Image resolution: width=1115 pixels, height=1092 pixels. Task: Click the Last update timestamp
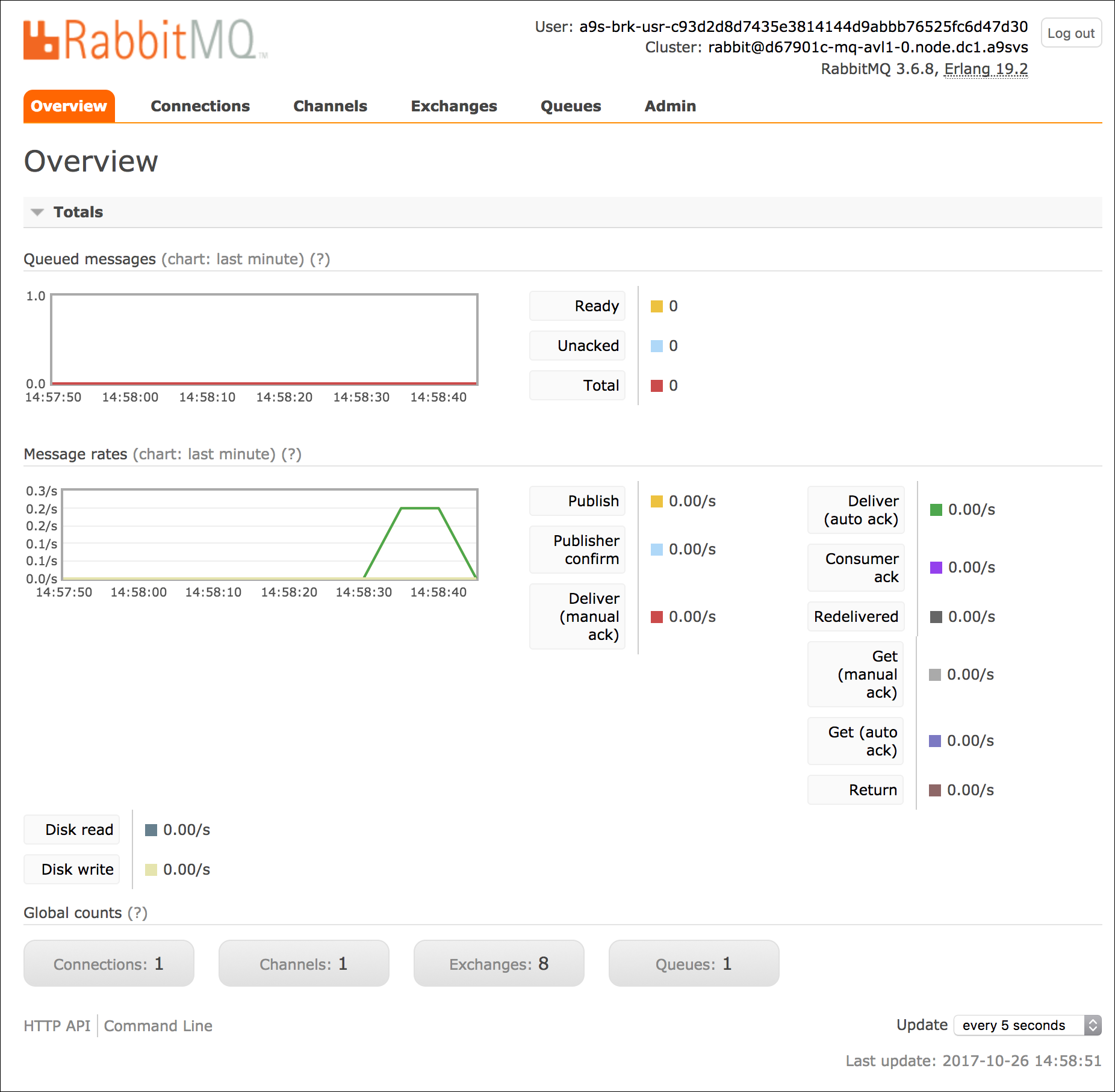tap(974, 1061)
